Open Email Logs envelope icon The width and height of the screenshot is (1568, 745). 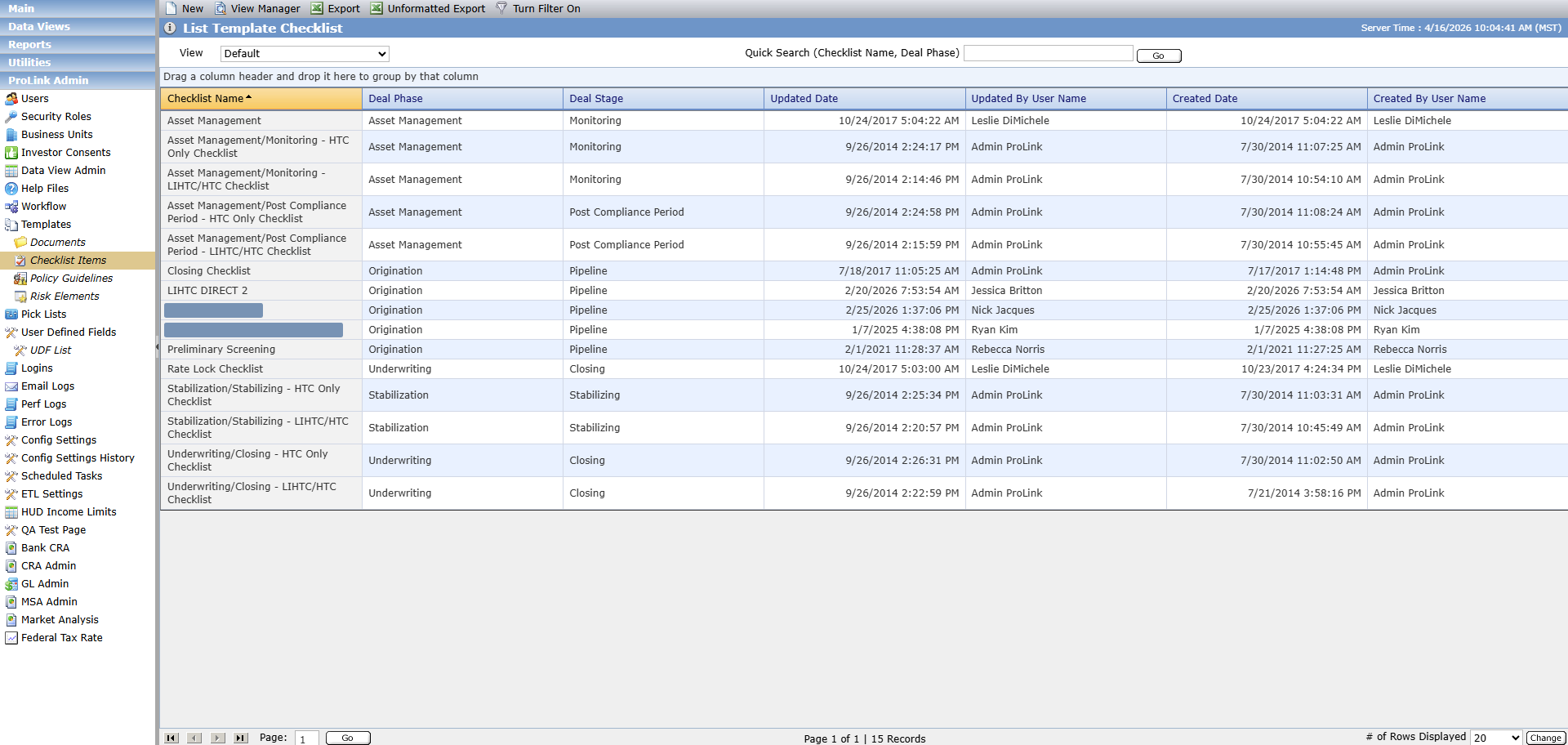(x=11, y=386)
